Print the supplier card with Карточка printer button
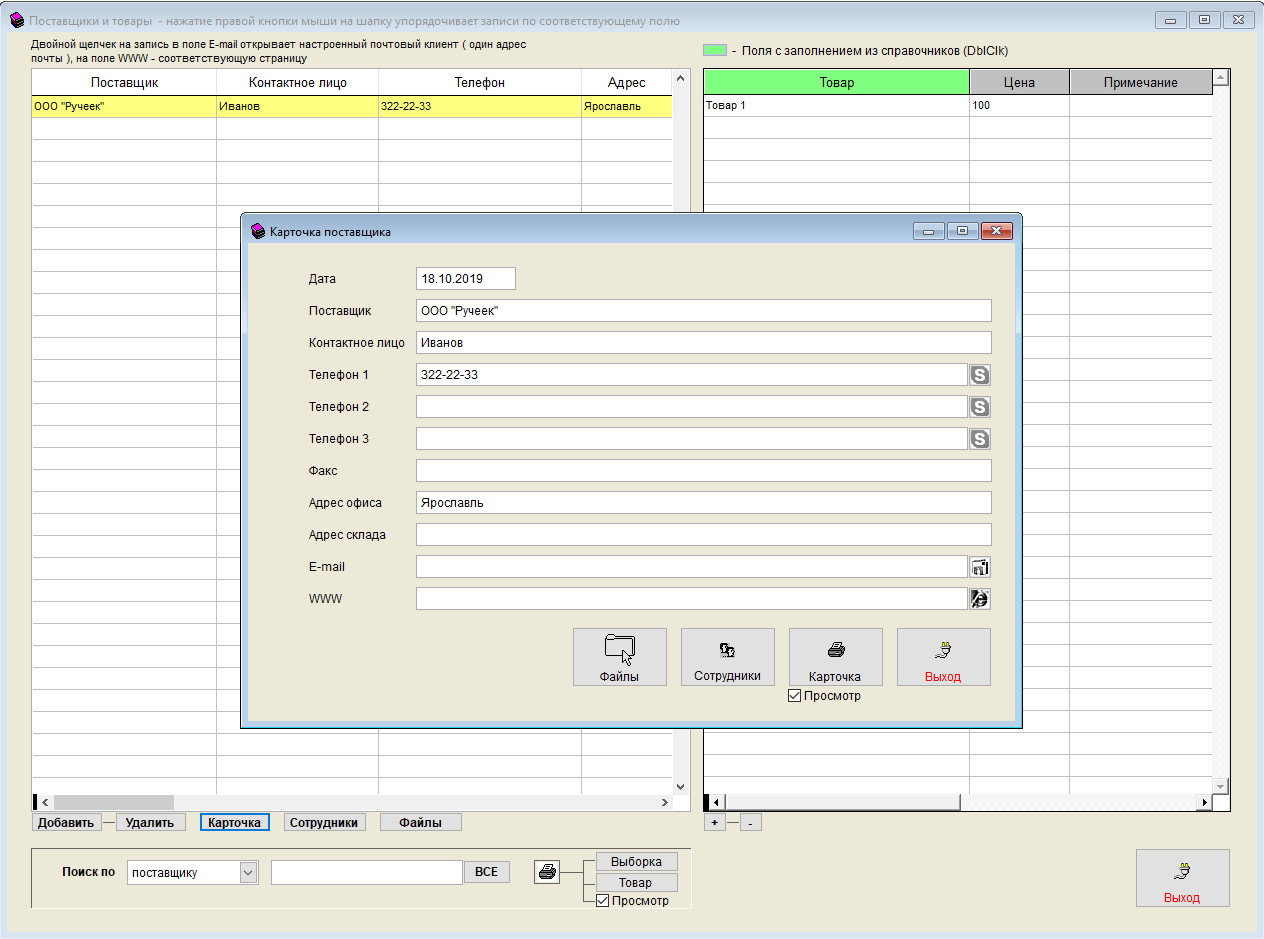This screenshot has height=939, width=1264. pos(835,657)
